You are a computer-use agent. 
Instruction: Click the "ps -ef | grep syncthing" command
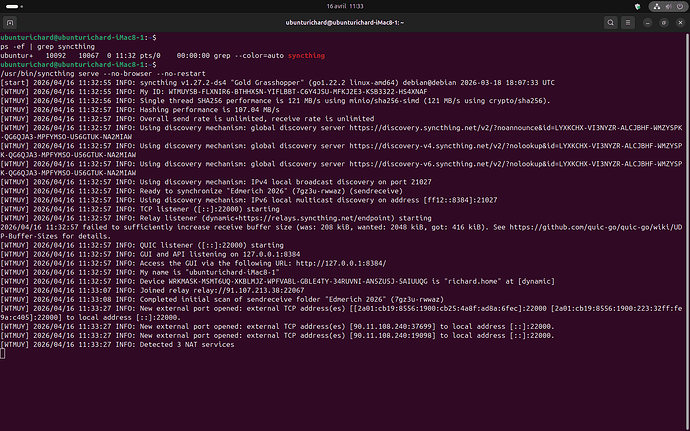(48, 46)
